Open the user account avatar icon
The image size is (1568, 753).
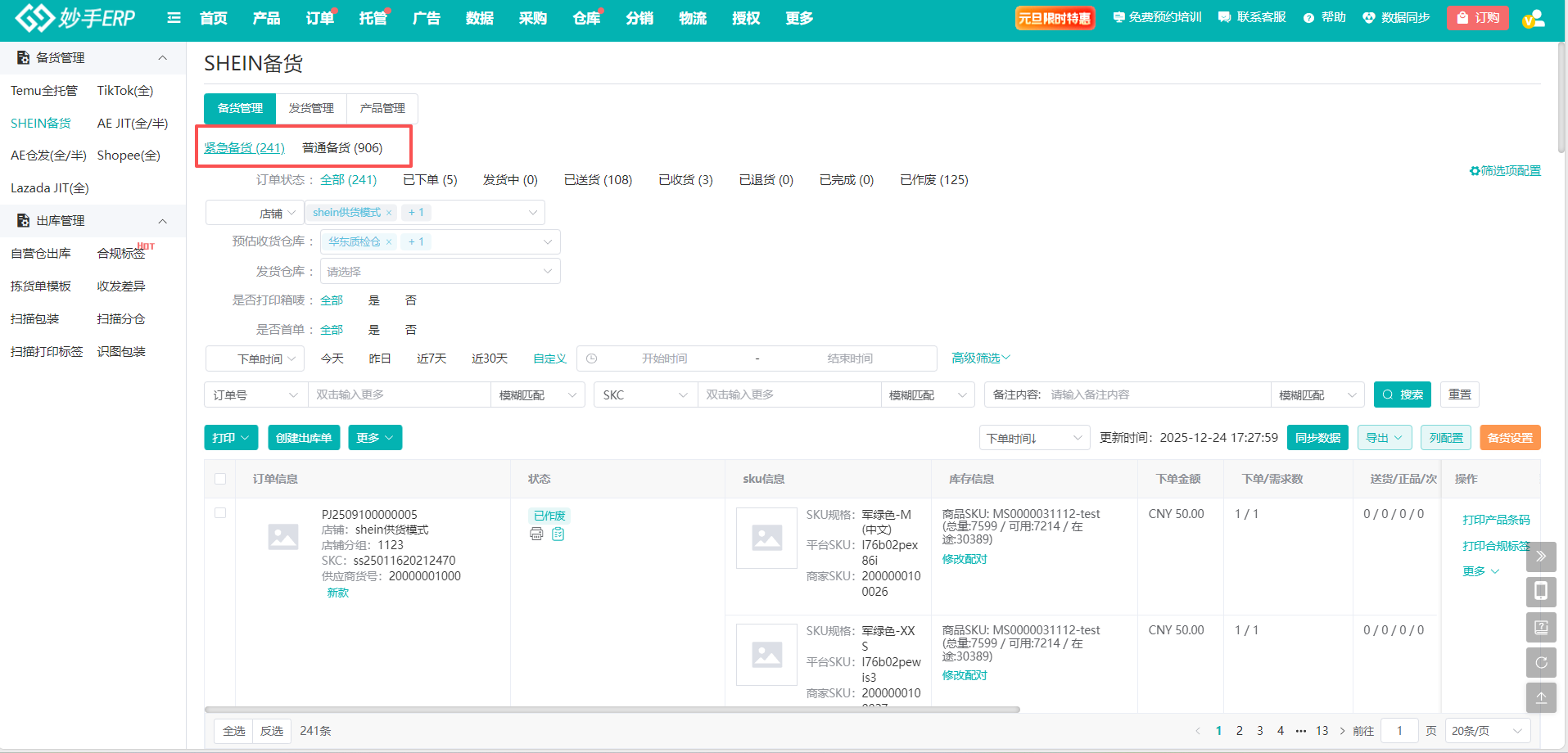click(x=1534, y=18)
